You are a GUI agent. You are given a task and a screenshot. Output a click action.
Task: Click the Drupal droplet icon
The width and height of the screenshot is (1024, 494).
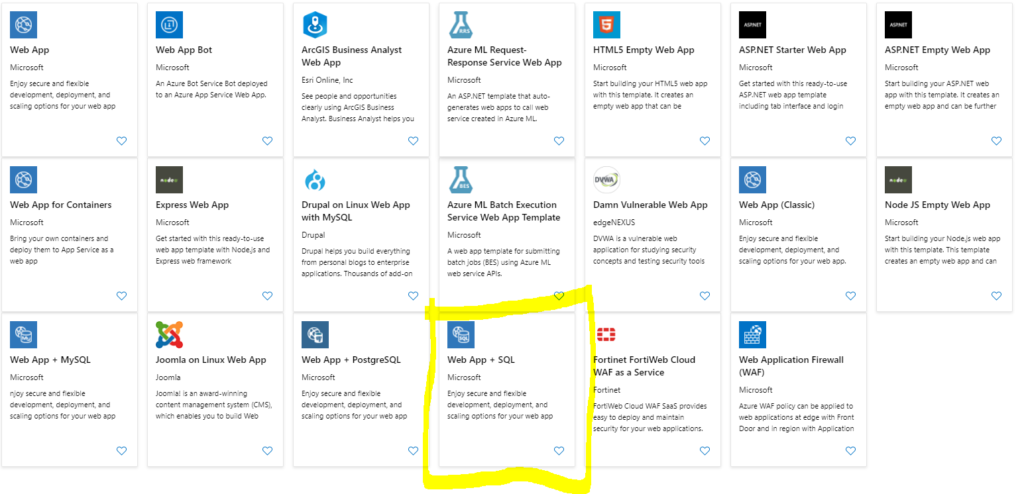315,180
